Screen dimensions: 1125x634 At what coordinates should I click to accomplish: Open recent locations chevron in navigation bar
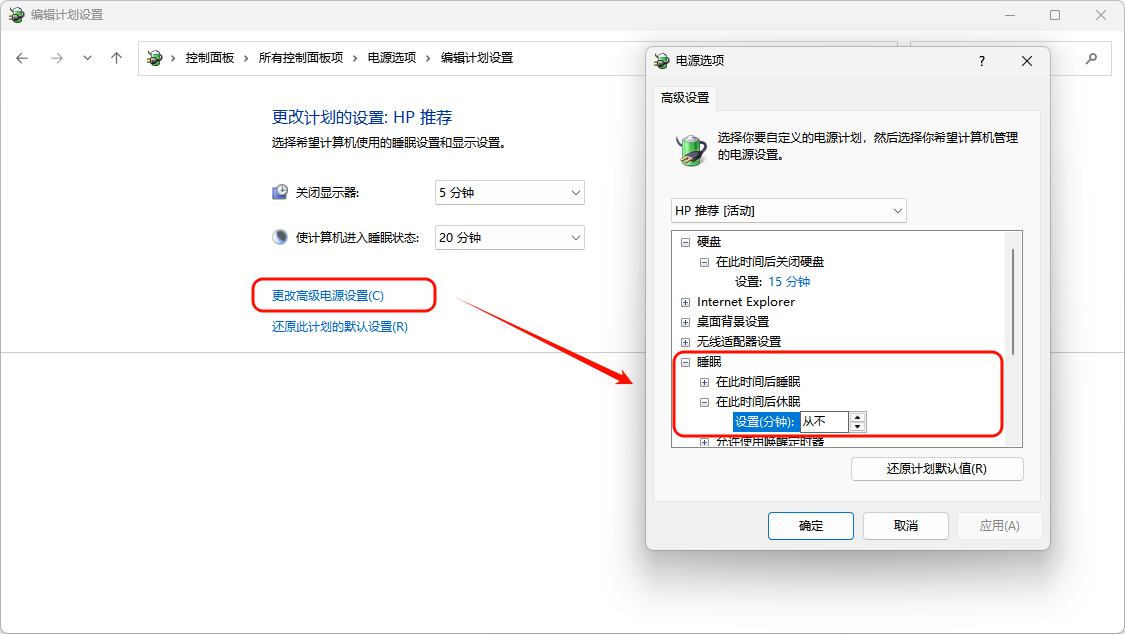pyautogui.click(x=87, y=58)
